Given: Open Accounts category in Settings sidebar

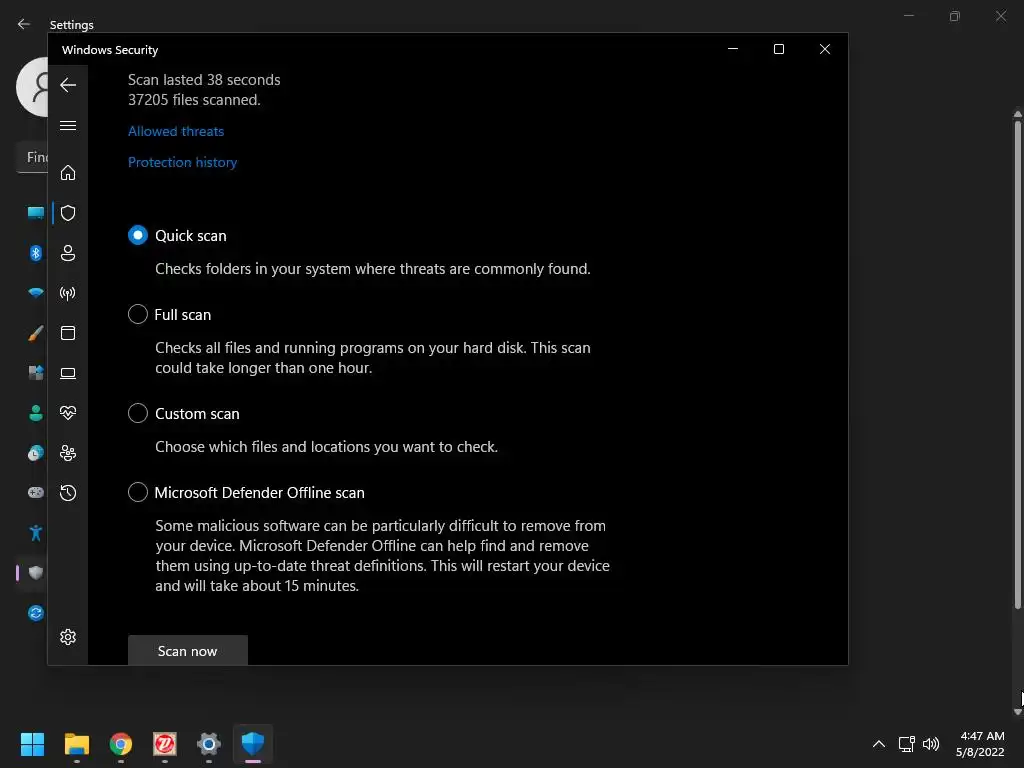Looking at the screenshot, I should (35, 413).
